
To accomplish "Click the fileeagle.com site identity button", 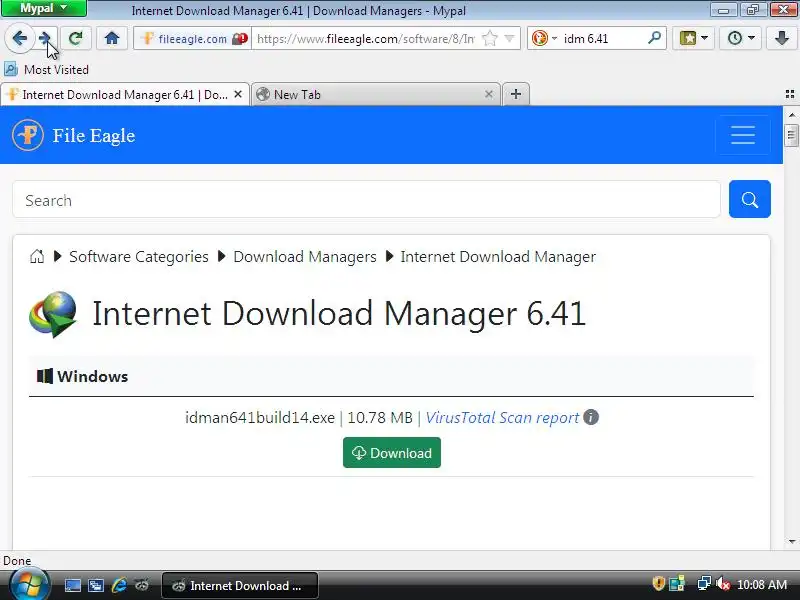I will pos(192,38).
